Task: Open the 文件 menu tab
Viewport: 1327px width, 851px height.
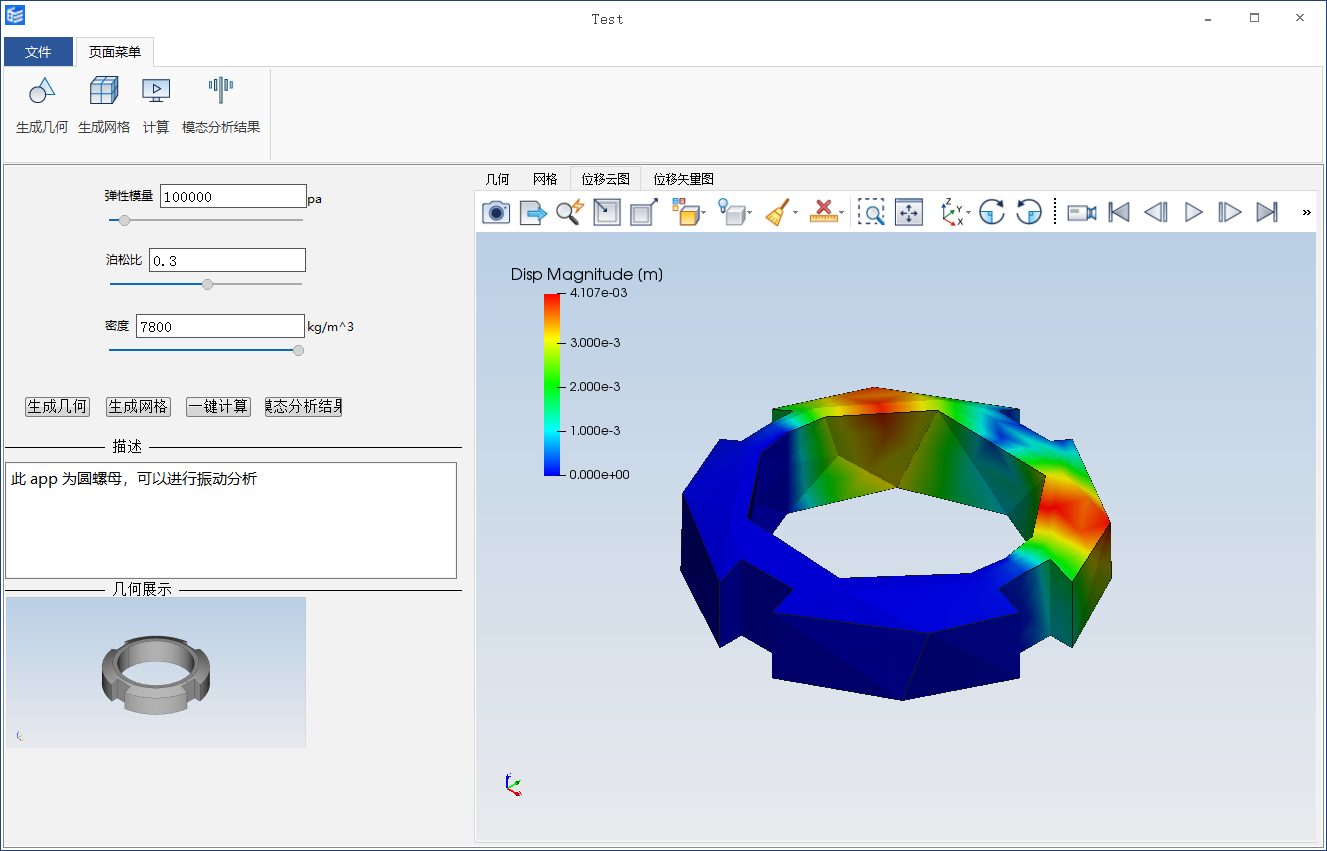Action: tap(38, 52)
